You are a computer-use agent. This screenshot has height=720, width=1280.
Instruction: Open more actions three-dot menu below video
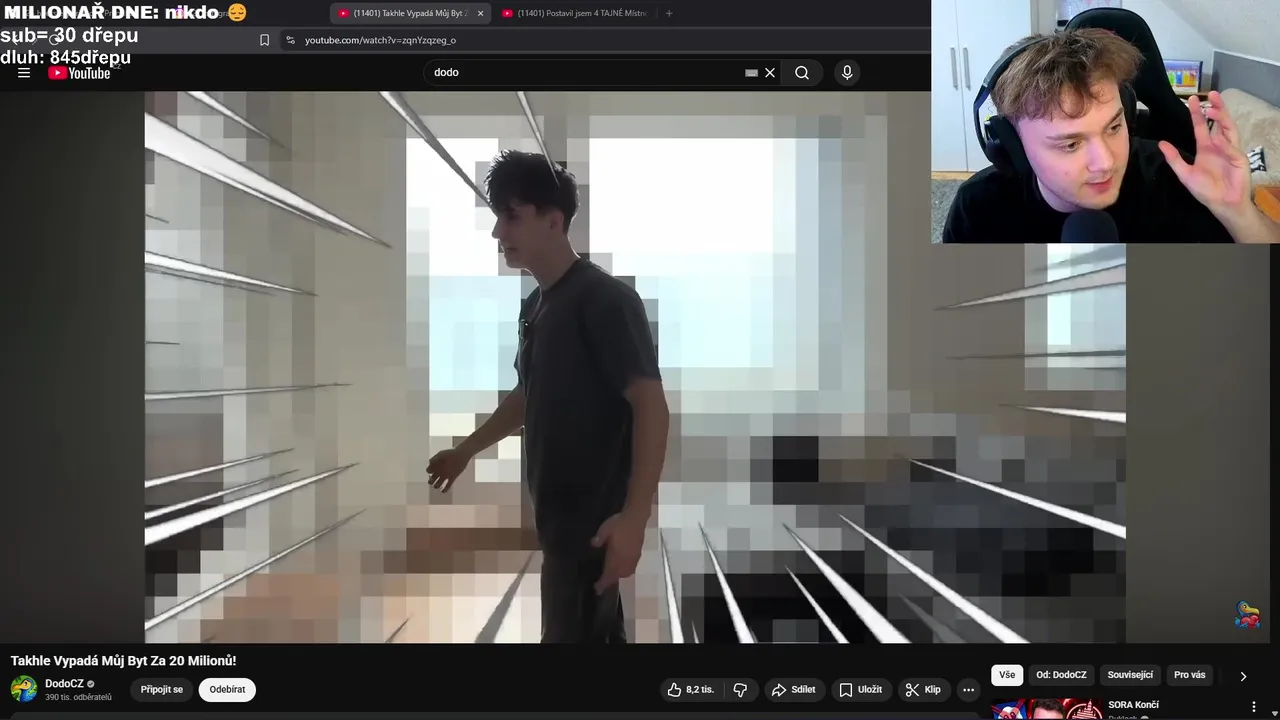coord(968,689)
